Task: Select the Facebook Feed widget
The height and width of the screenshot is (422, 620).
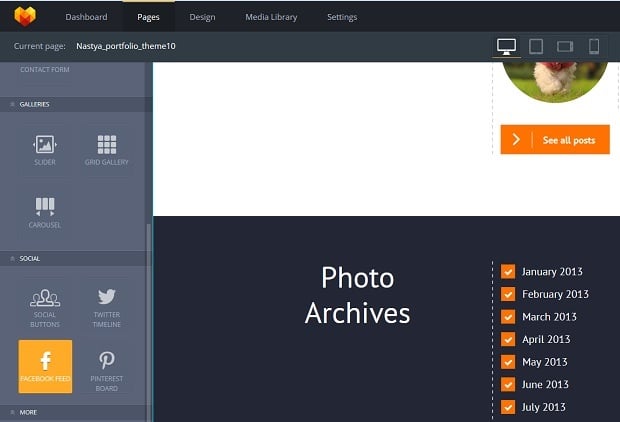Action: point(45,366)
